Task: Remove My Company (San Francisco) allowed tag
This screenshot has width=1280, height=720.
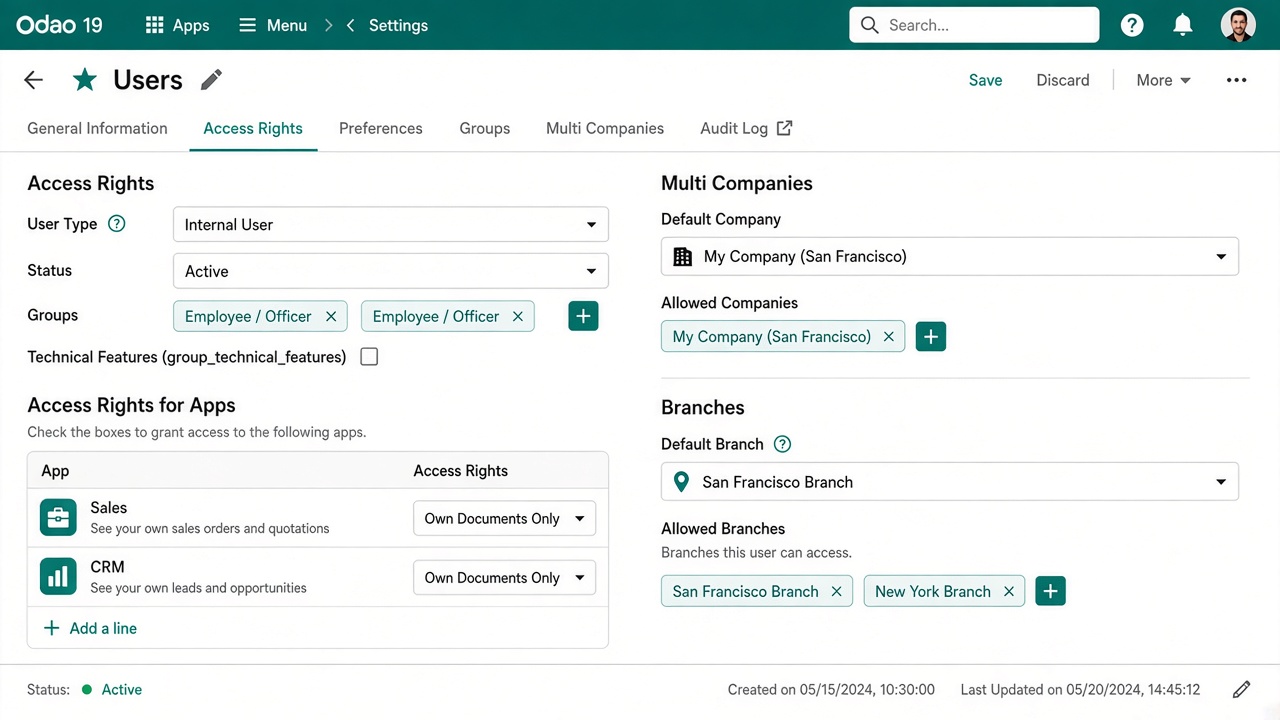Action: pyautogui.click(x=888, y=337)
